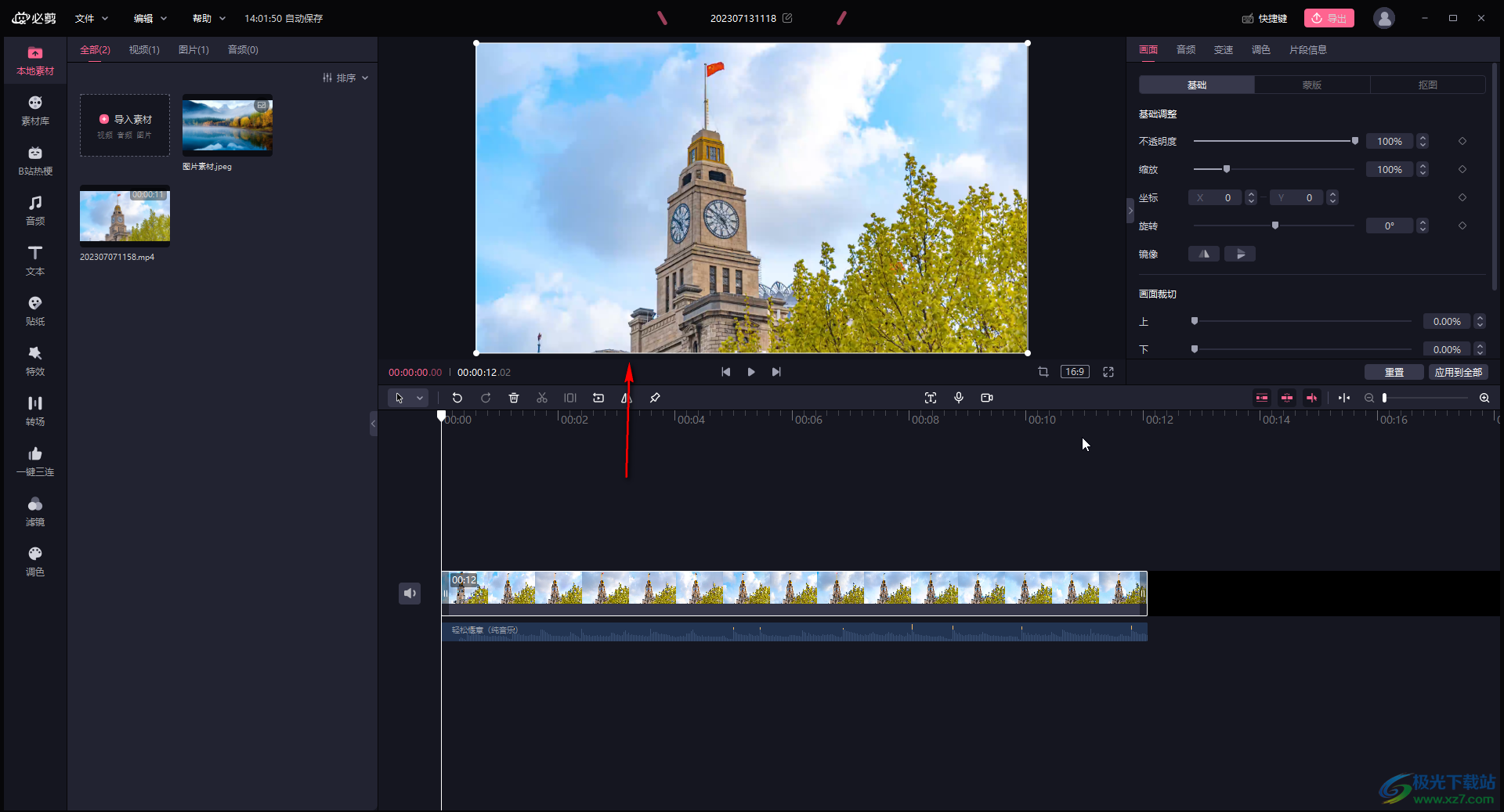
Task: Open the 帮助 menu dropdown
Action: pos(209,18)
